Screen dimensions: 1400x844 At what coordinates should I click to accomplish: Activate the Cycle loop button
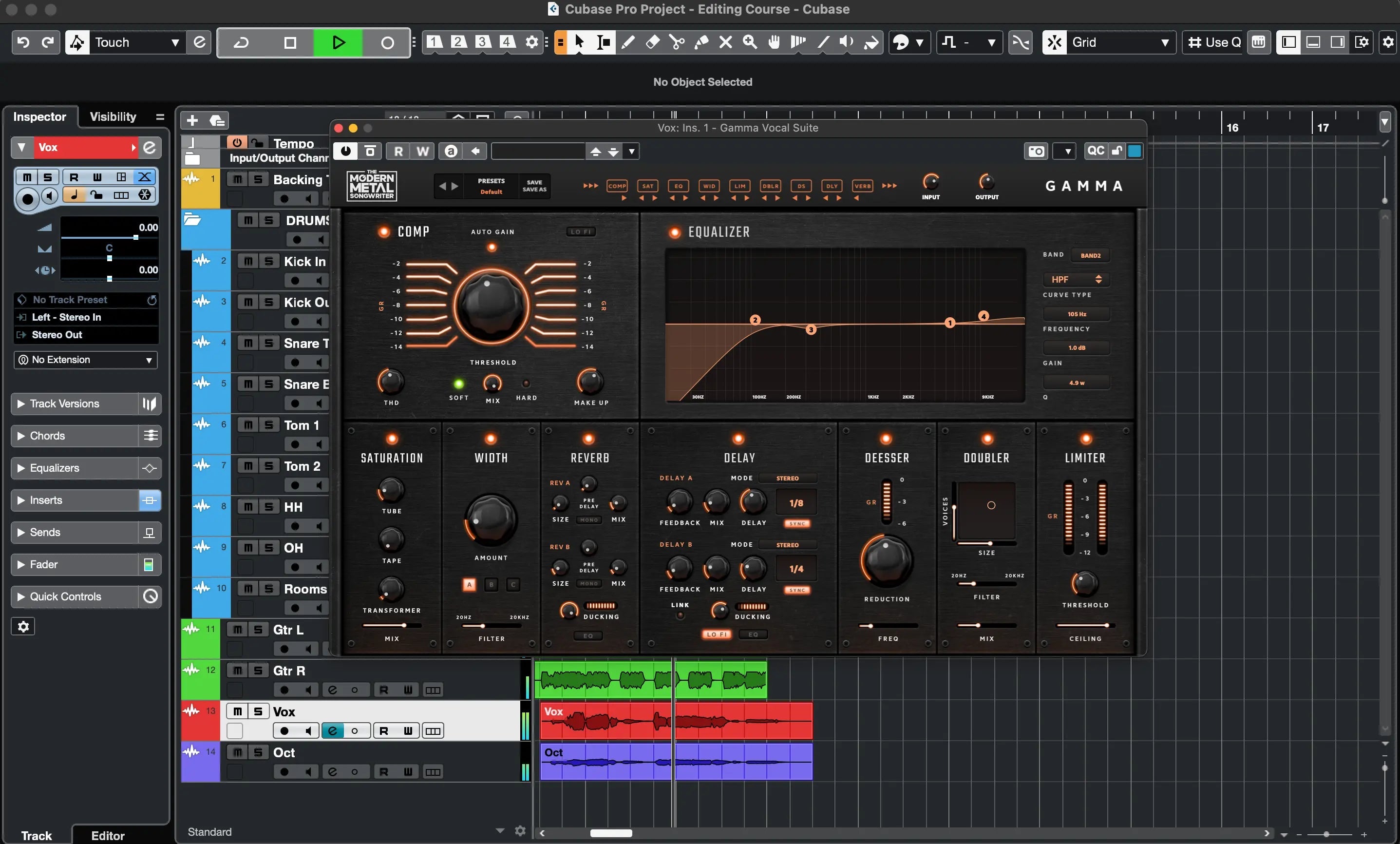[242, 42]
